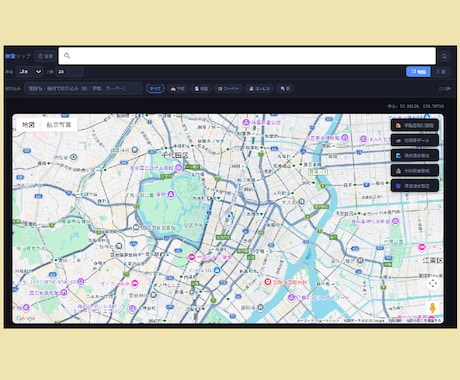Toggle the overlay layer with car icon
460x380 pixels.
tap(414, 140)
